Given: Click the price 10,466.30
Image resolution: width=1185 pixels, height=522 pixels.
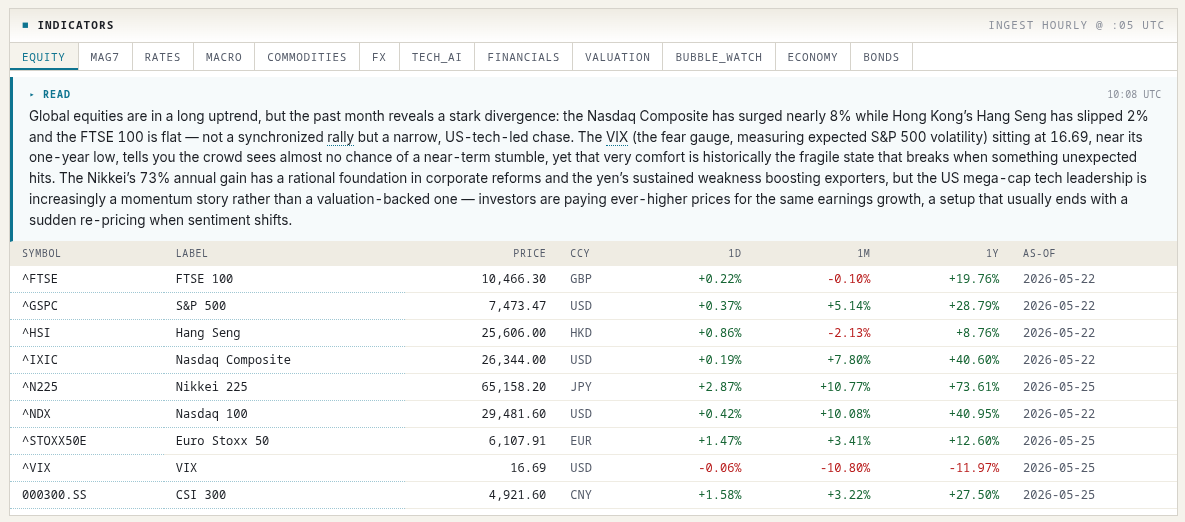Looking at the screenshot, I should (x=514, y=279).
